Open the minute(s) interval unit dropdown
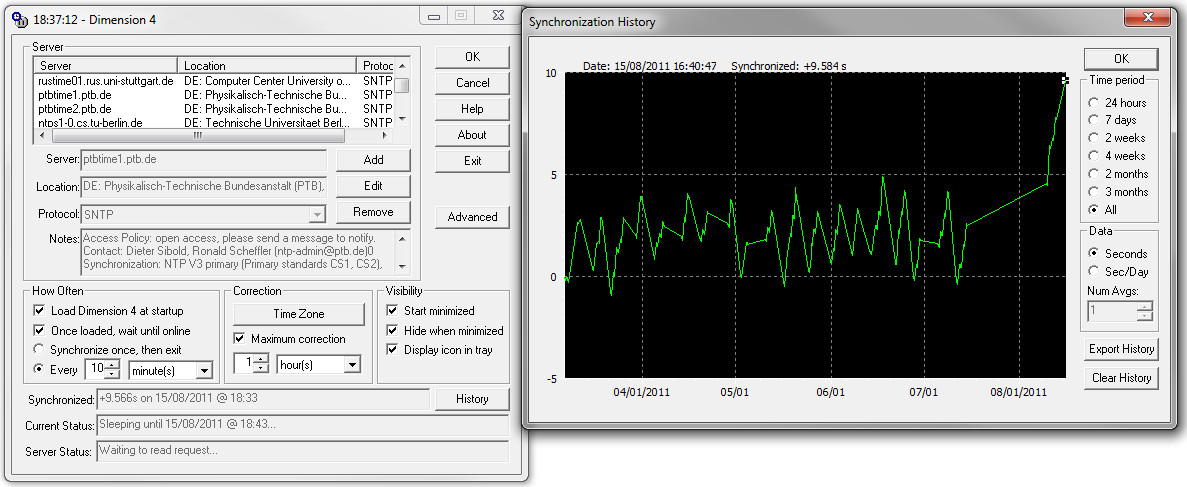This screenshot has height=487, width=1187. click(204, 371)
